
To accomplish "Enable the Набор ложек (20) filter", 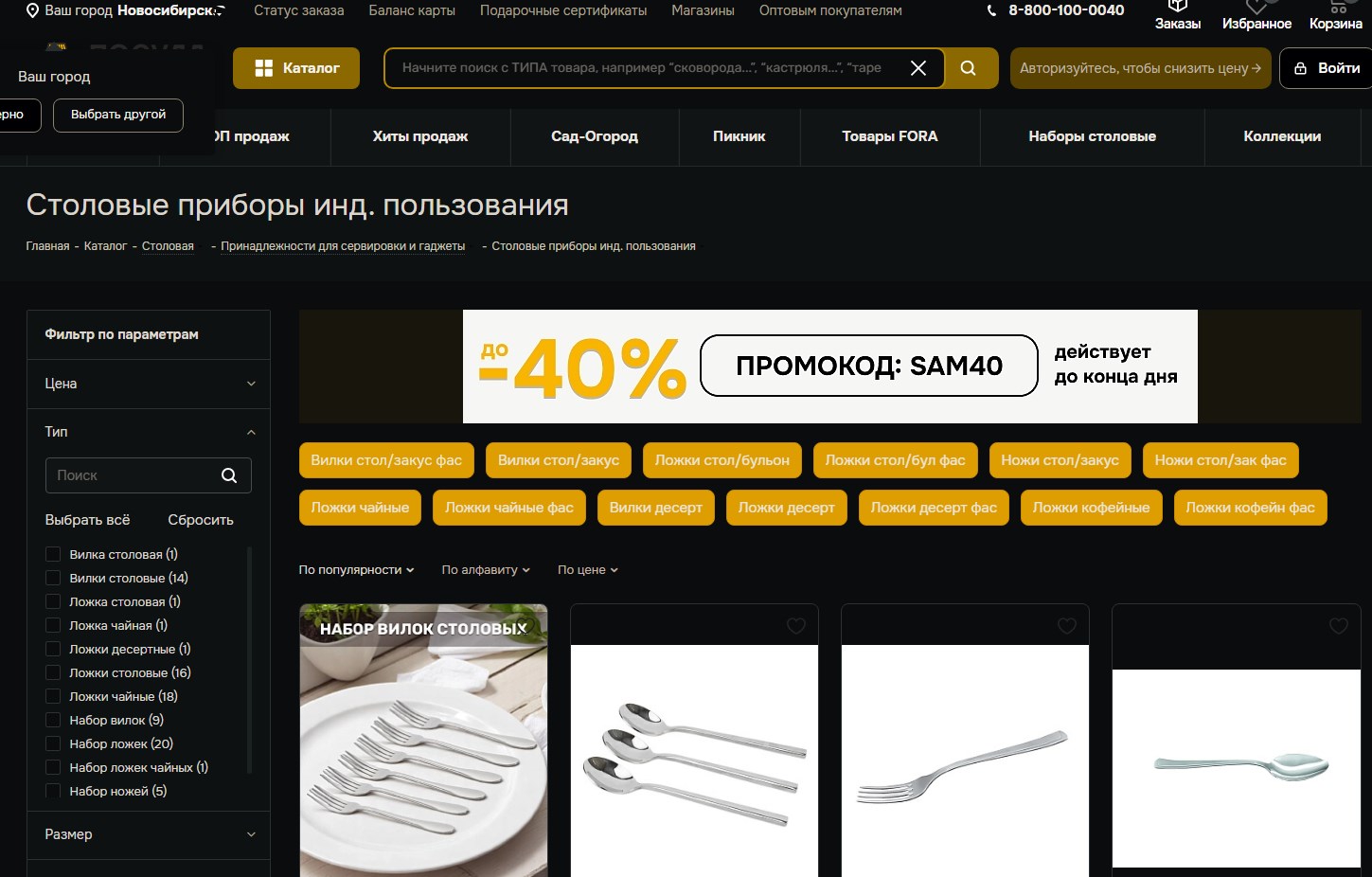I will point(53,743).
